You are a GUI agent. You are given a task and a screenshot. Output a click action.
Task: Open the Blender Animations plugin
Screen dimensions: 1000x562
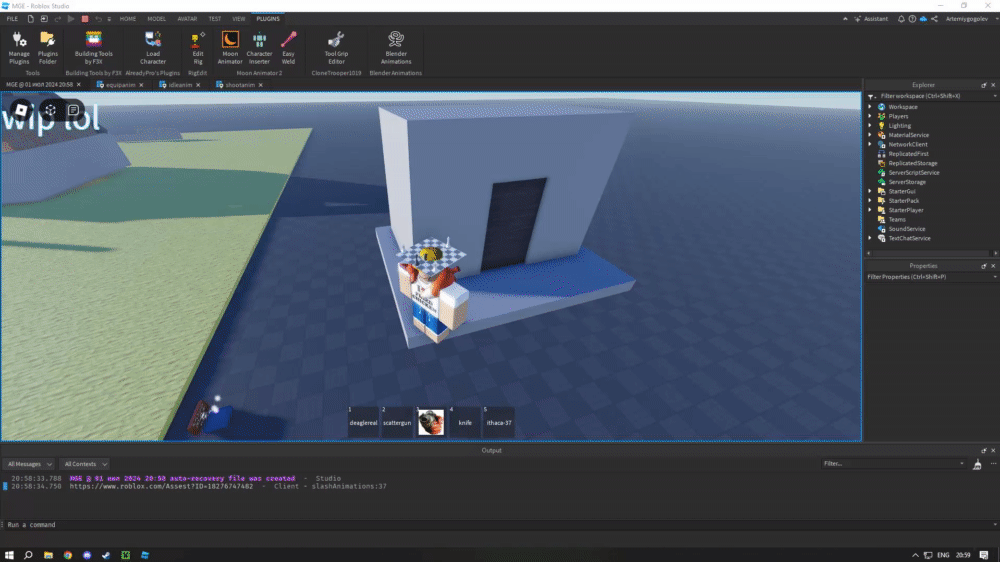395,48
